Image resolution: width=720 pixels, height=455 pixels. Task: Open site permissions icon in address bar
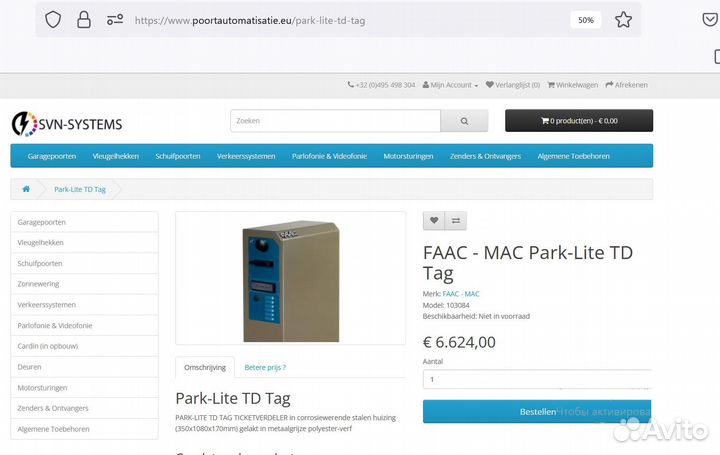115,20
